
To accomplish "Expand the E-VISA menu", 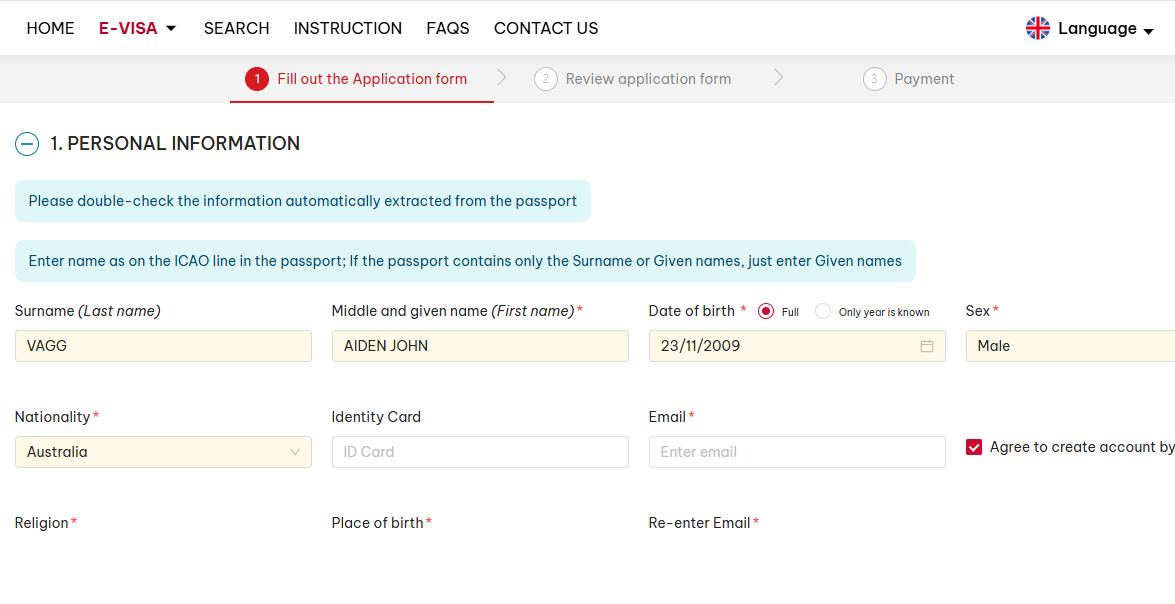I will click(137, 28).
